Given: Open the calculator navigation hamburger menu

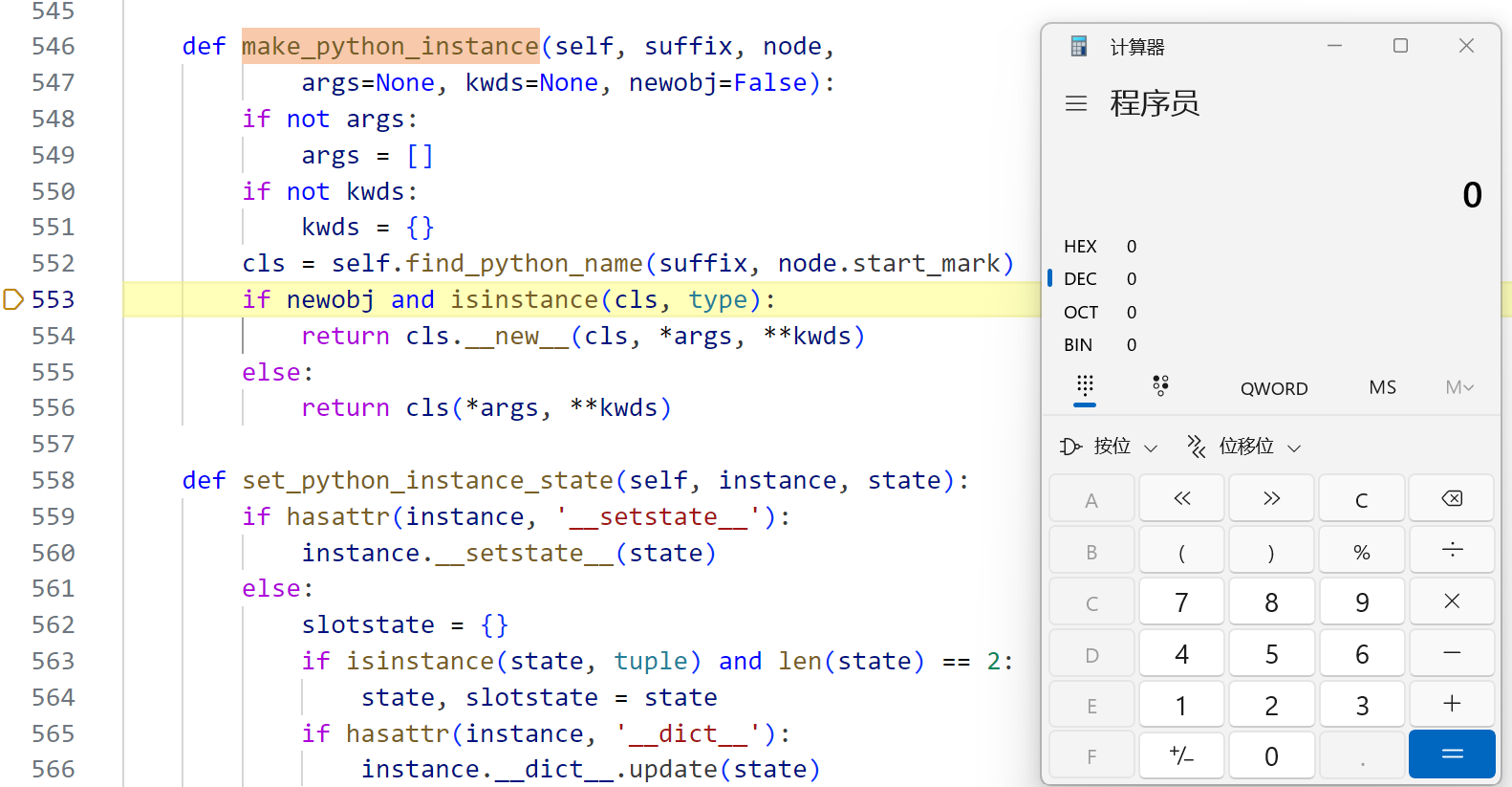Looking at the screenshot, I should tap(1076, 103).
